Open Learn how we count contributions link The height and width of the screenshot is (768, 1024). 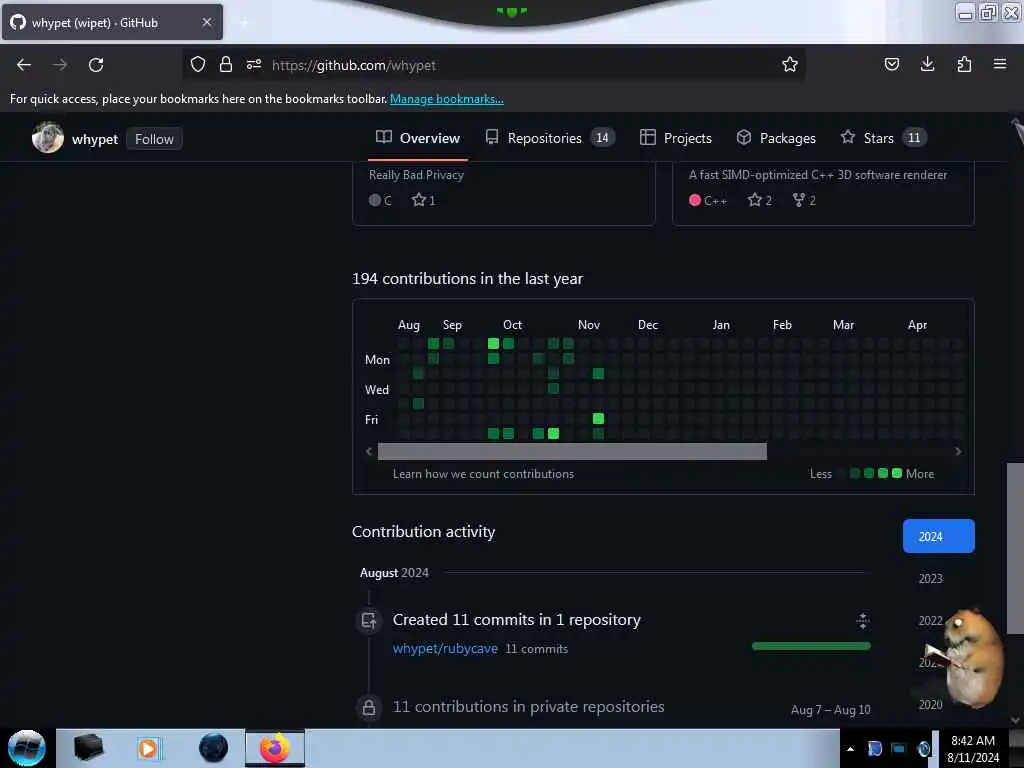(x=483, y=473)
